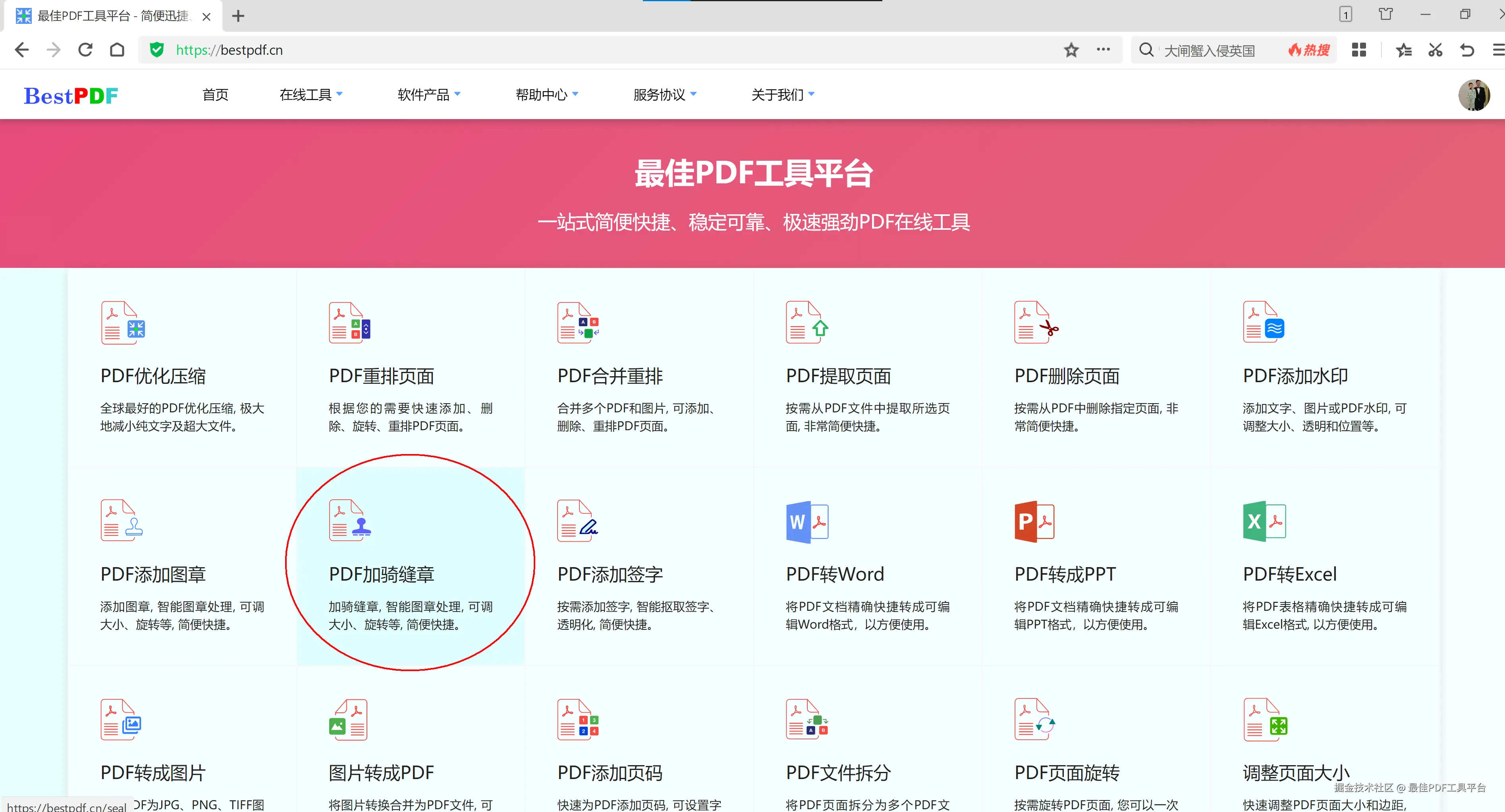Click the PDF优化压缩 compress icon
This screenshot has width=1505, height=812.
[123, 323]
